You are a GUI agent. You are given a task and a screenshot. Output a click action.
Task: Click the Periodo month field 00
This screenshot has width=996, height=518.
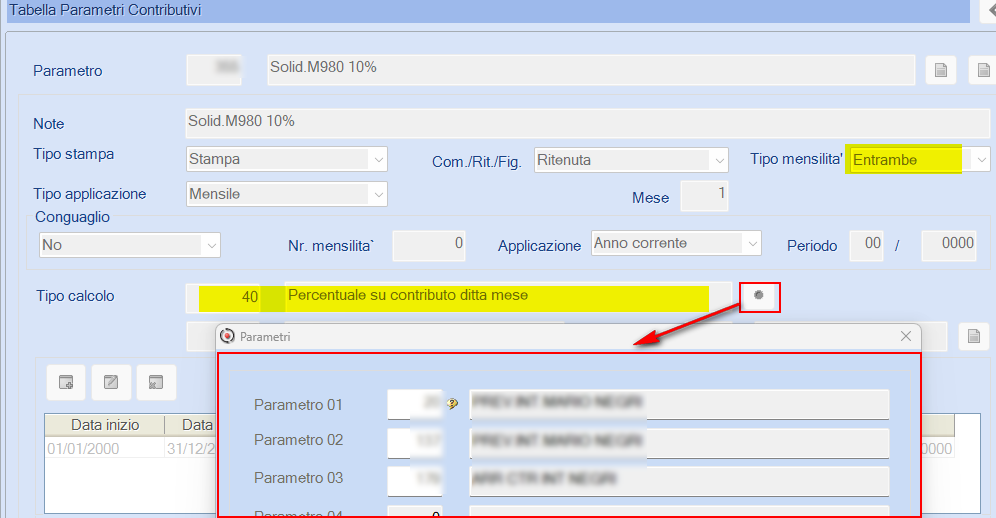(x=866, y=246)
